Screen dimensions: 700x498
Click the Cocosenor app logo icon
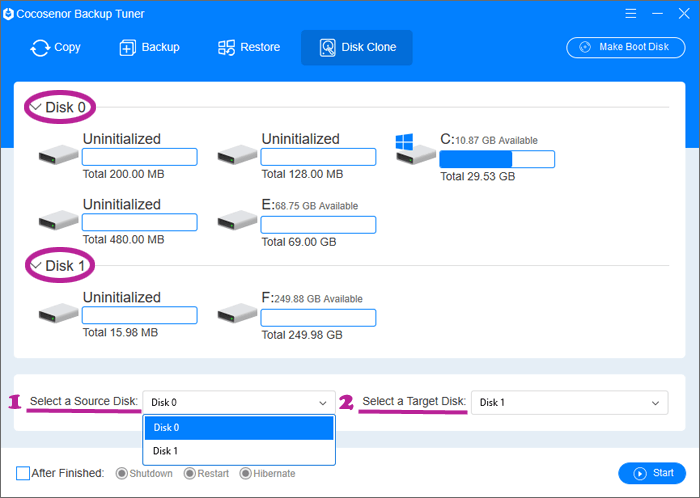[x=8, y=14]
